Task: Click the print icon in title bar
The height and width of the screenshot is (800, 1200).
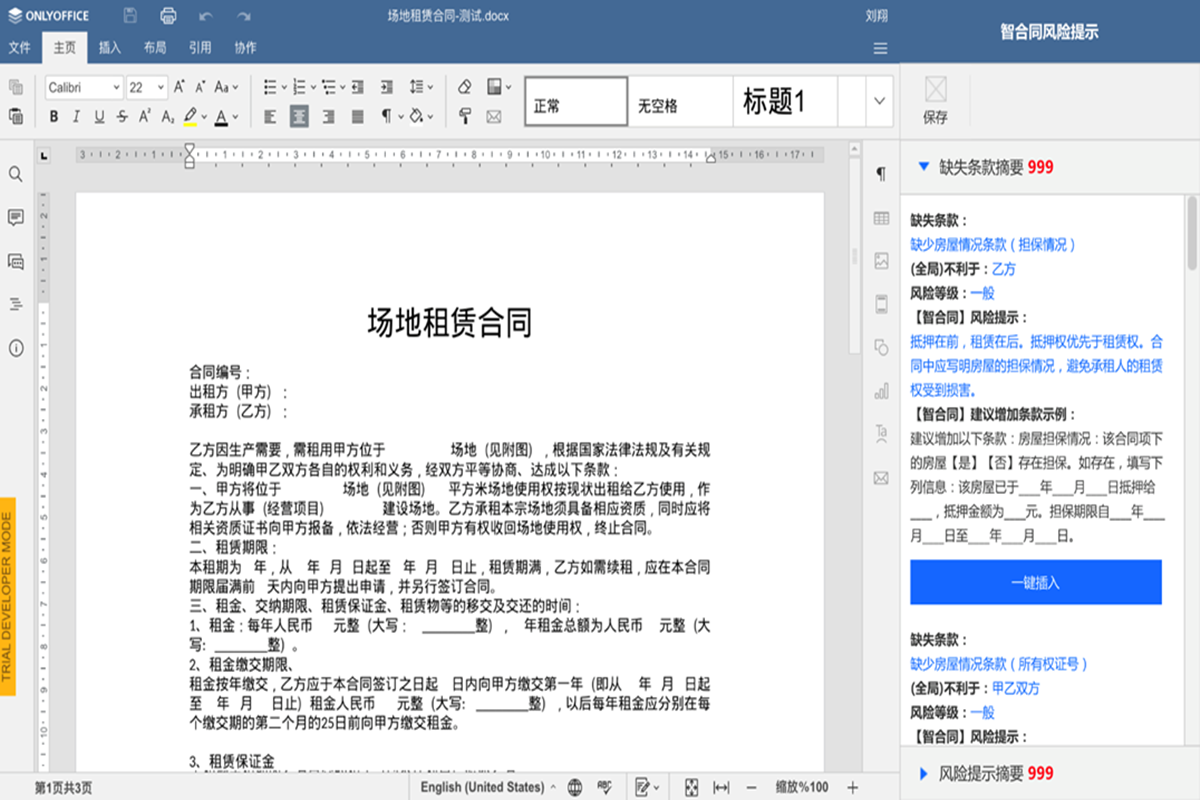Action: point(168,16)
